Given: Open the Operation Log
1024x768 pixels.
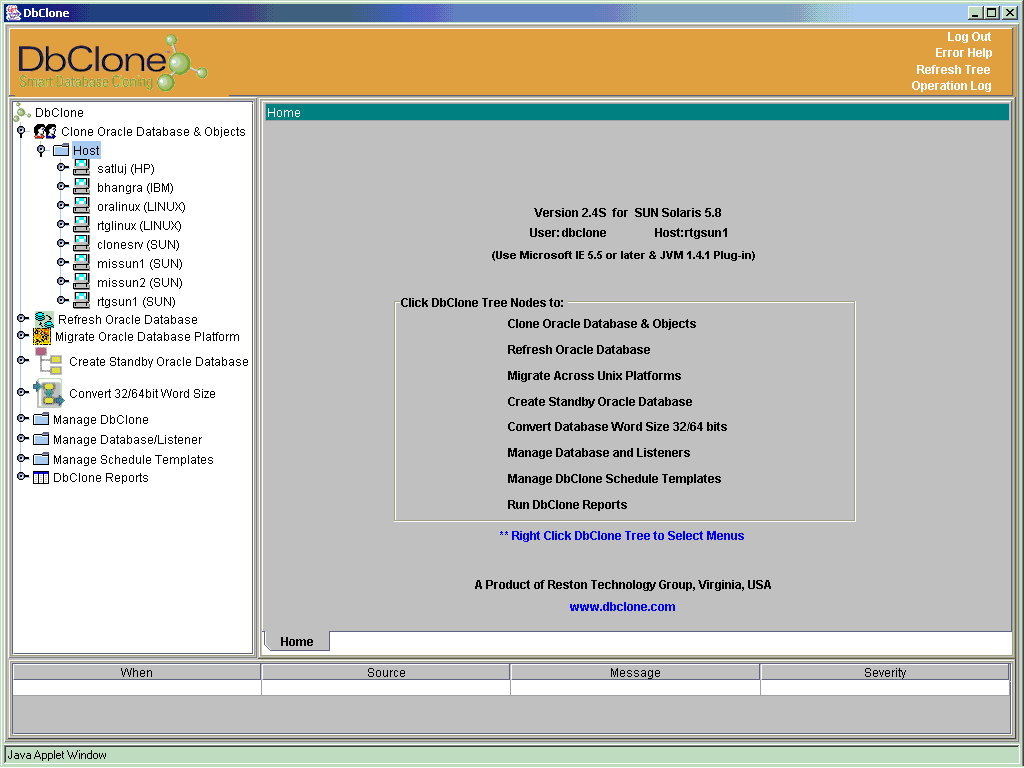Looking at the screenshot, I should (952, 86).
